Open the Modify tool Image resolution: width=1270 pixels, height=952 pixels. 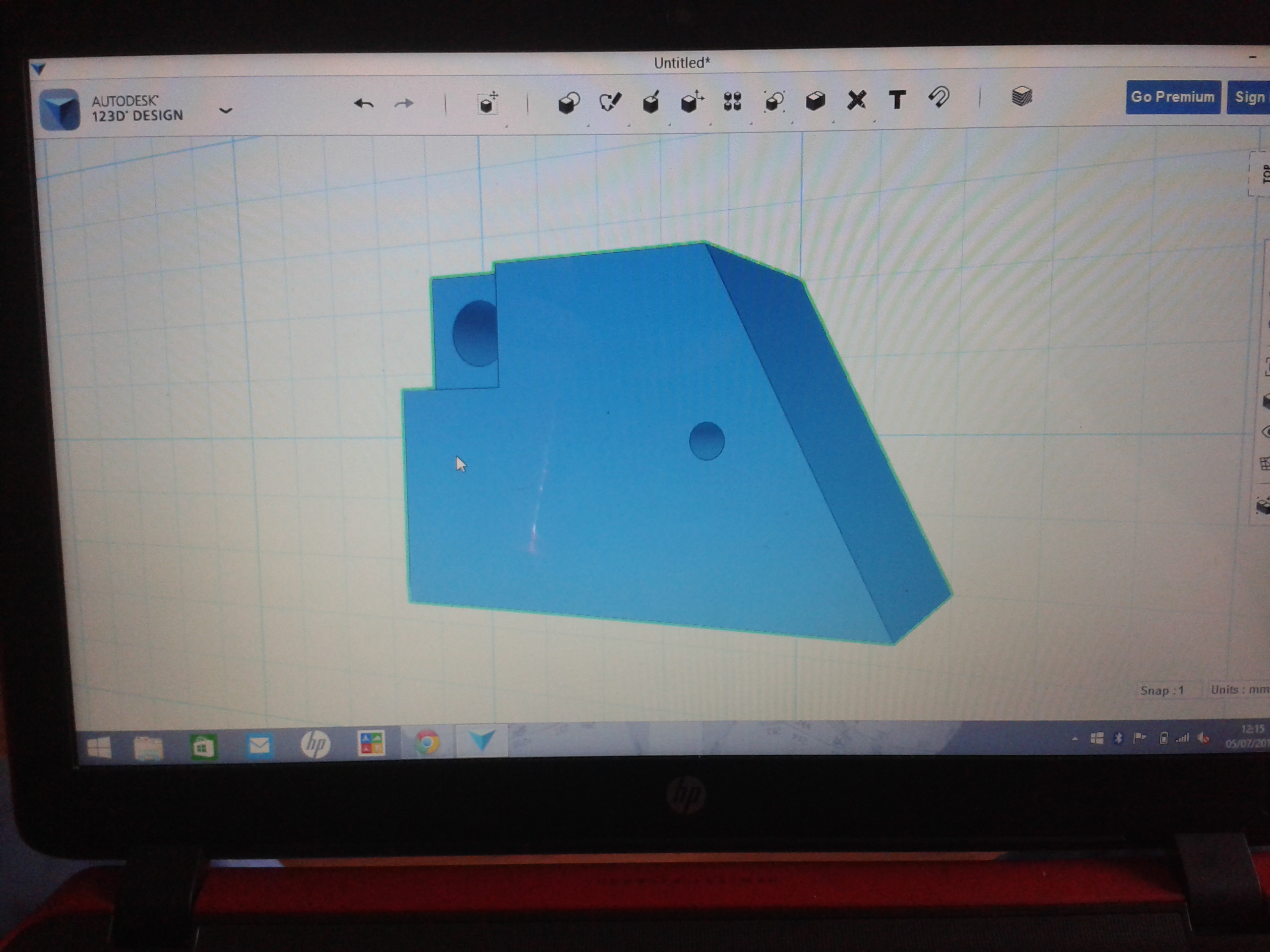pyautogui.click(x=692, y=102)
